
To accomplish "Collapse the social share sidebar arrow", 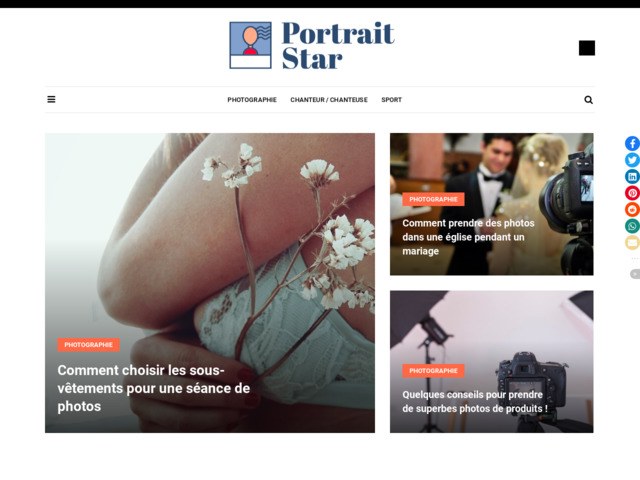I will point(635,274).
